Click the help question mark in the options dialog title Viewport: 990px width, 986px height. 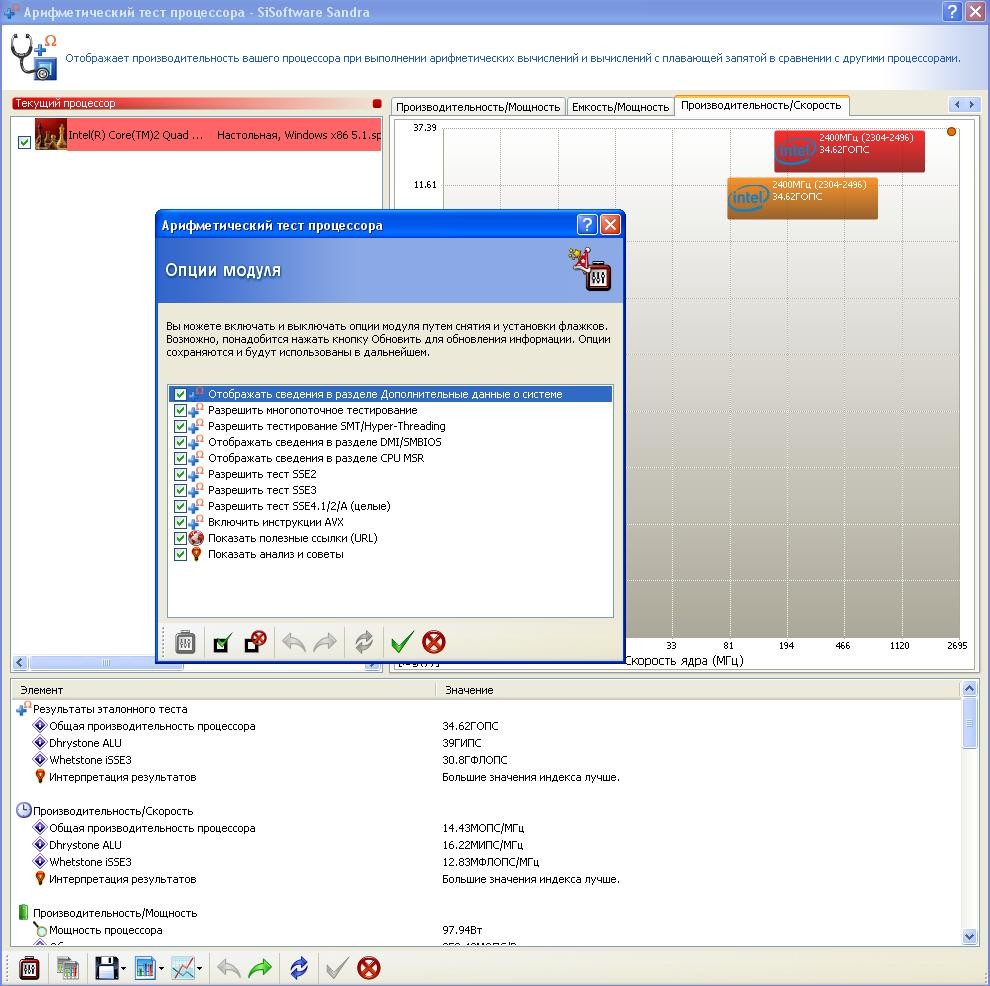587,224
